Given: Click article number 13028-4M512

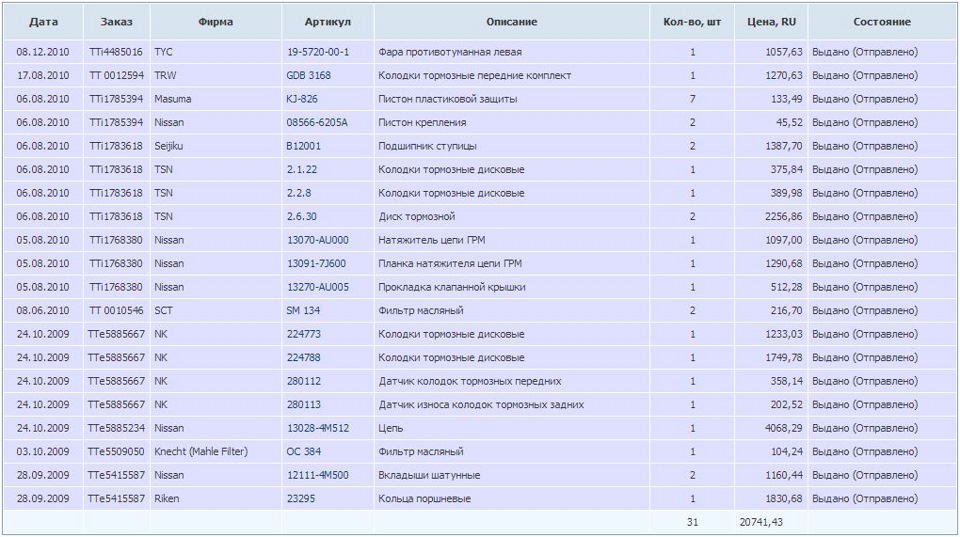Looking at the screenshot, I should [318, 428].
